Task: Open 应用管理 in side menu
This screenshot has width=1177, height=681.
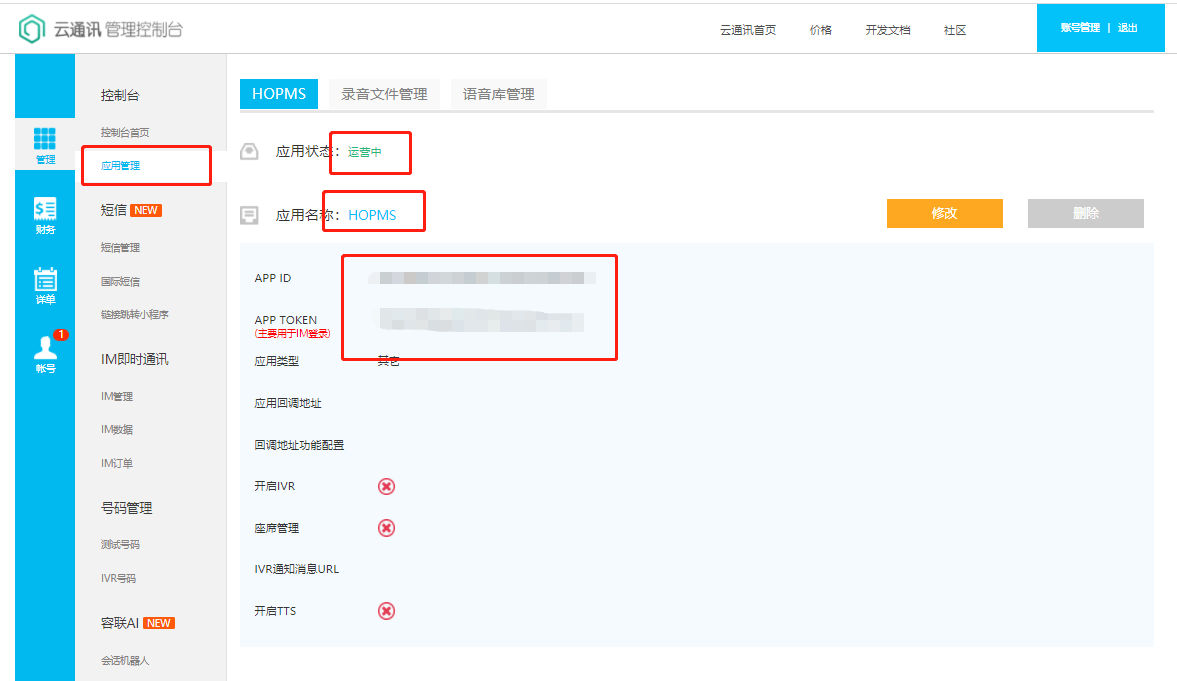Action: tap(121, 166)
